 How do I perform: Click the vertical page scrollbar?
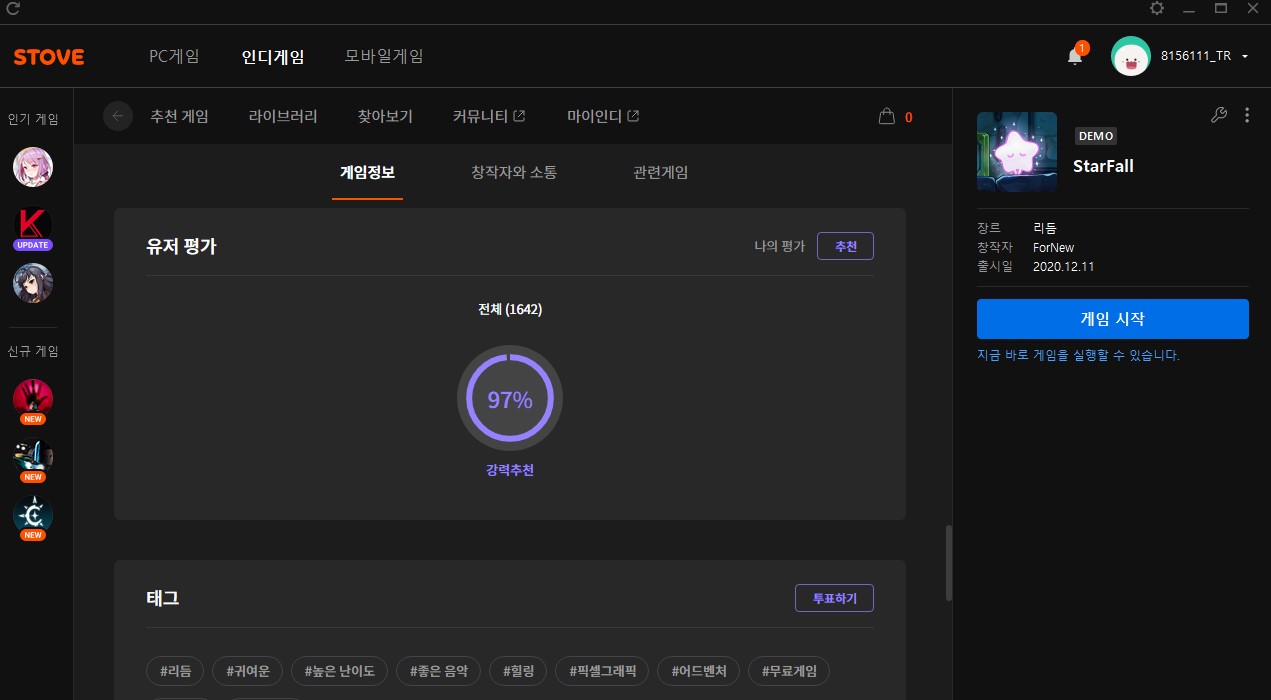pyautogui.click(x=948, y=563)
